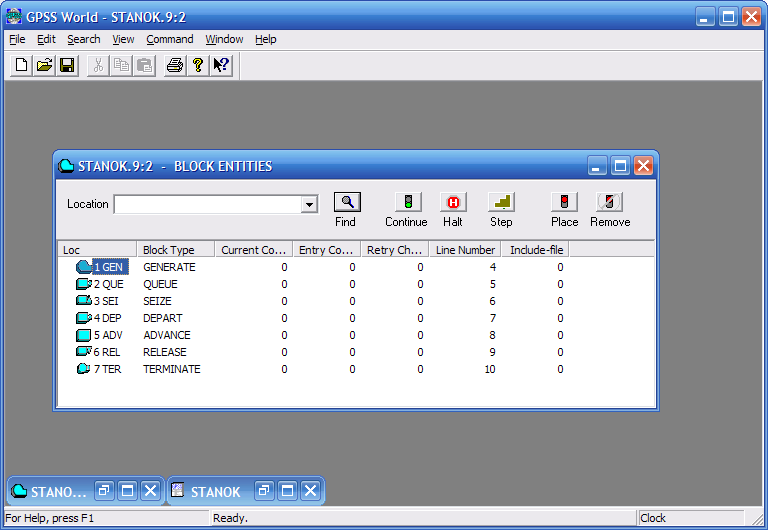Click the Retry Ch... column header
Image resolution: width=768 pixels, height=530 pixels.
pos(395,250)
